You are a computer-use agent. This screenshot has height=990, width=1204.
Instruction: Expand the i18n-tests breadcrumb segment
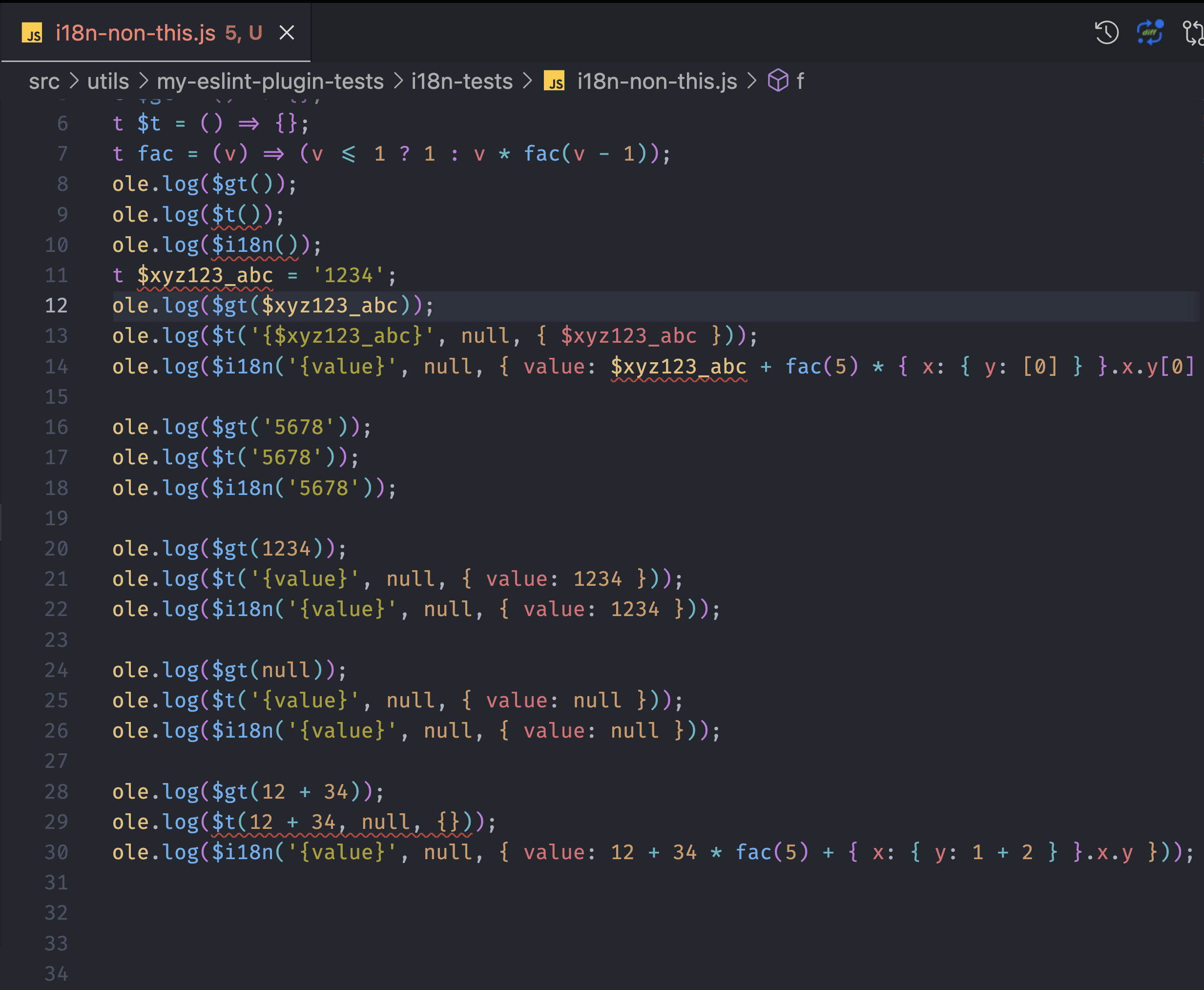click(x=461, y=81)
